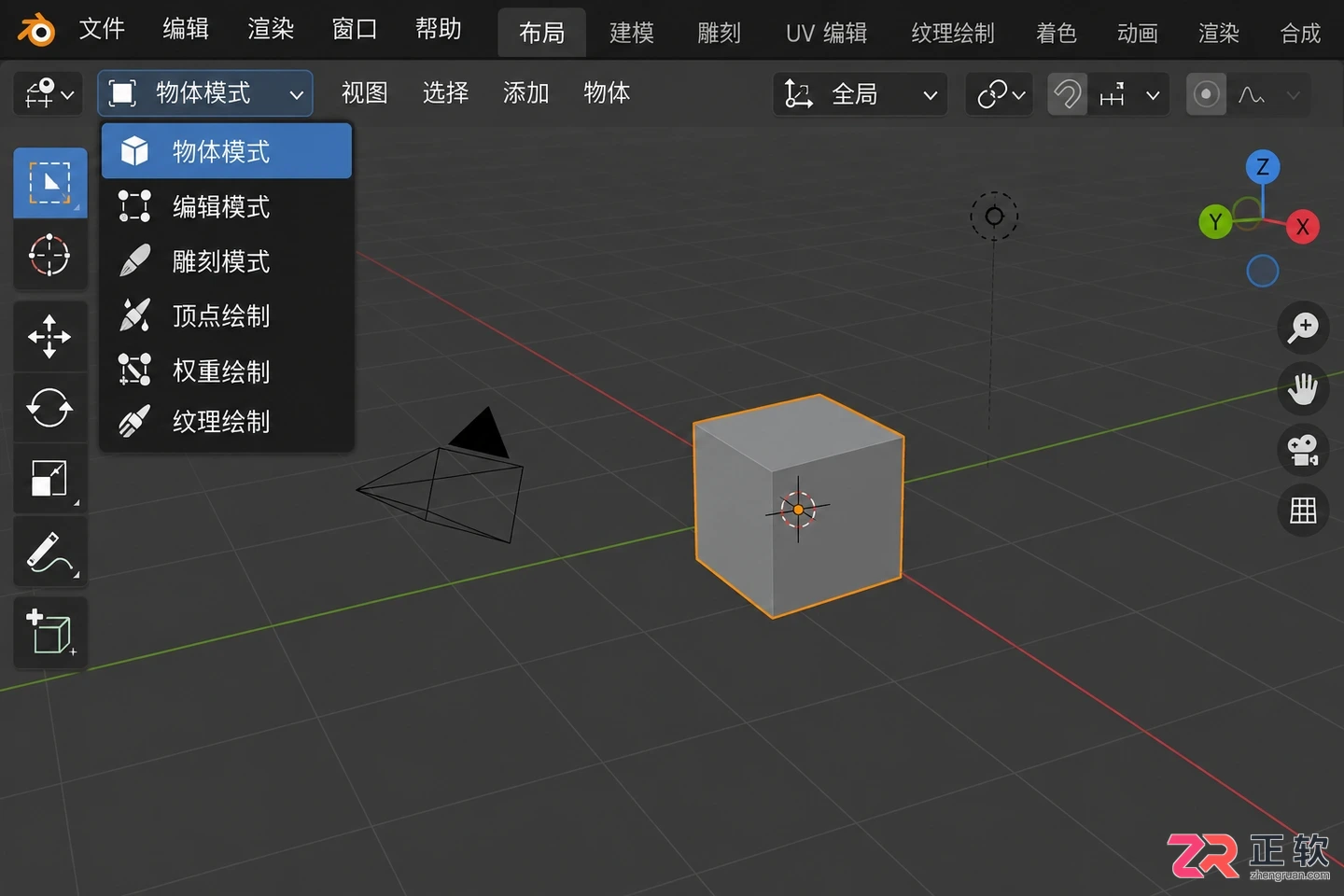1344x896 pixels.
Task: Choose 雕刻模式 from the mode list
Action: click(x=227, y=260)
